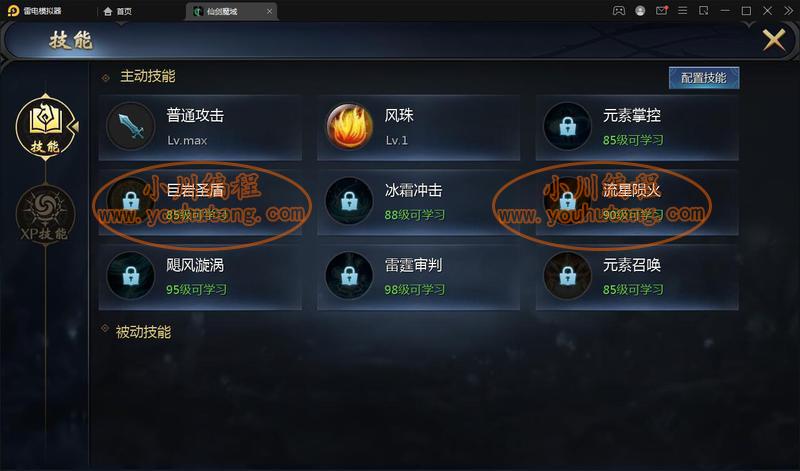Viewport: 800px width, 471px height.
Task: Click the locked 巨岩圣盾 skill icon
Action: [x=131, y=201]
